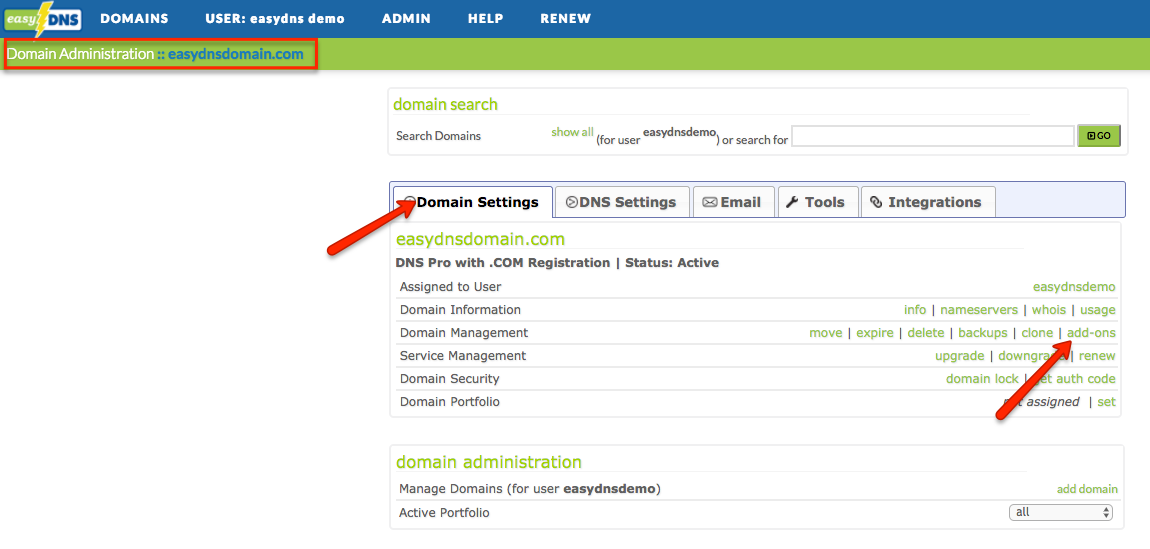Open the Email tab
Screen dimensions: 1150x549
tap(733, 202)
